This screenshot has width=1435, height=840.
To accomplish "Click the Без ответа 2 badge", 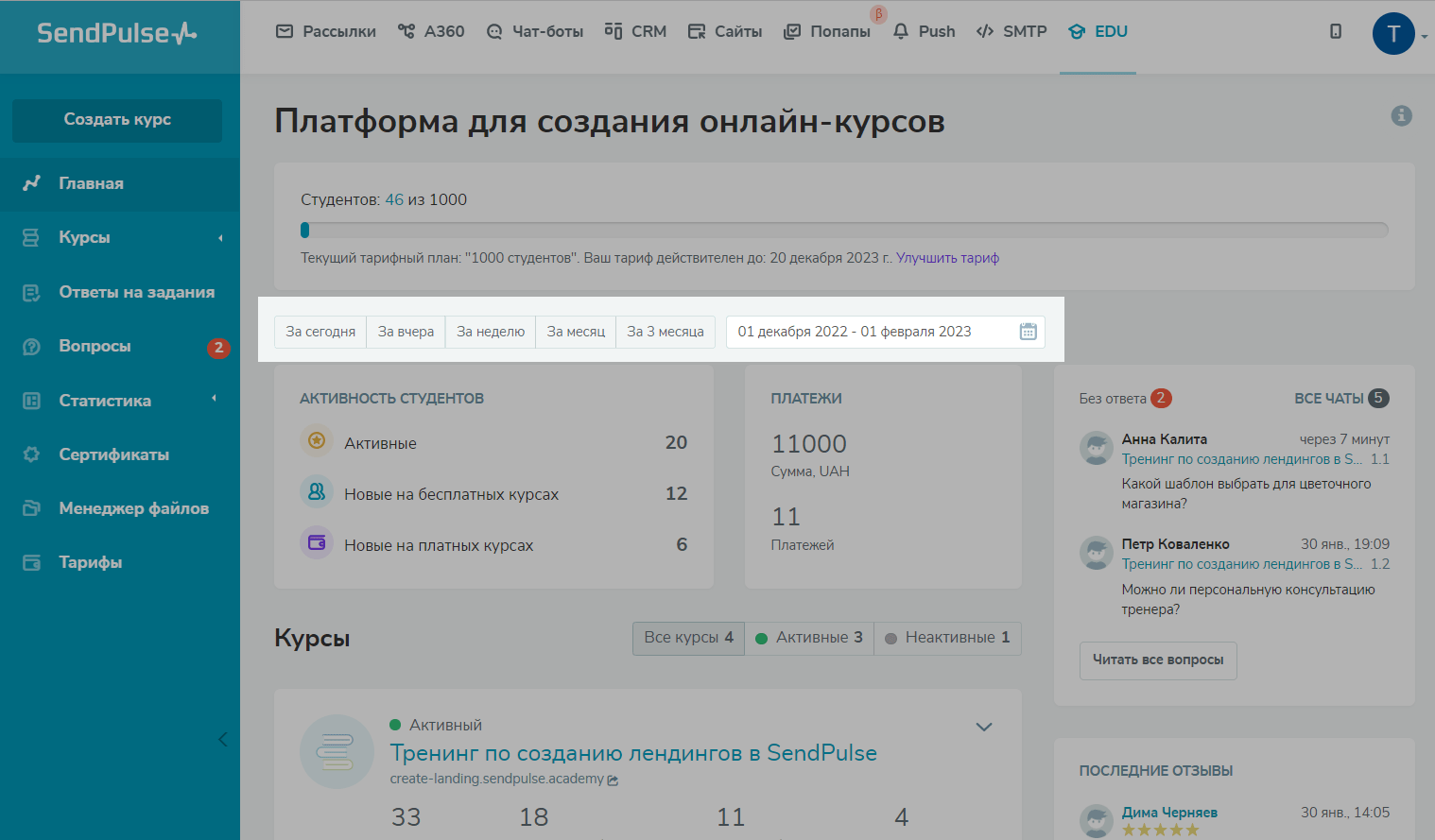I will coord(1161,398).
